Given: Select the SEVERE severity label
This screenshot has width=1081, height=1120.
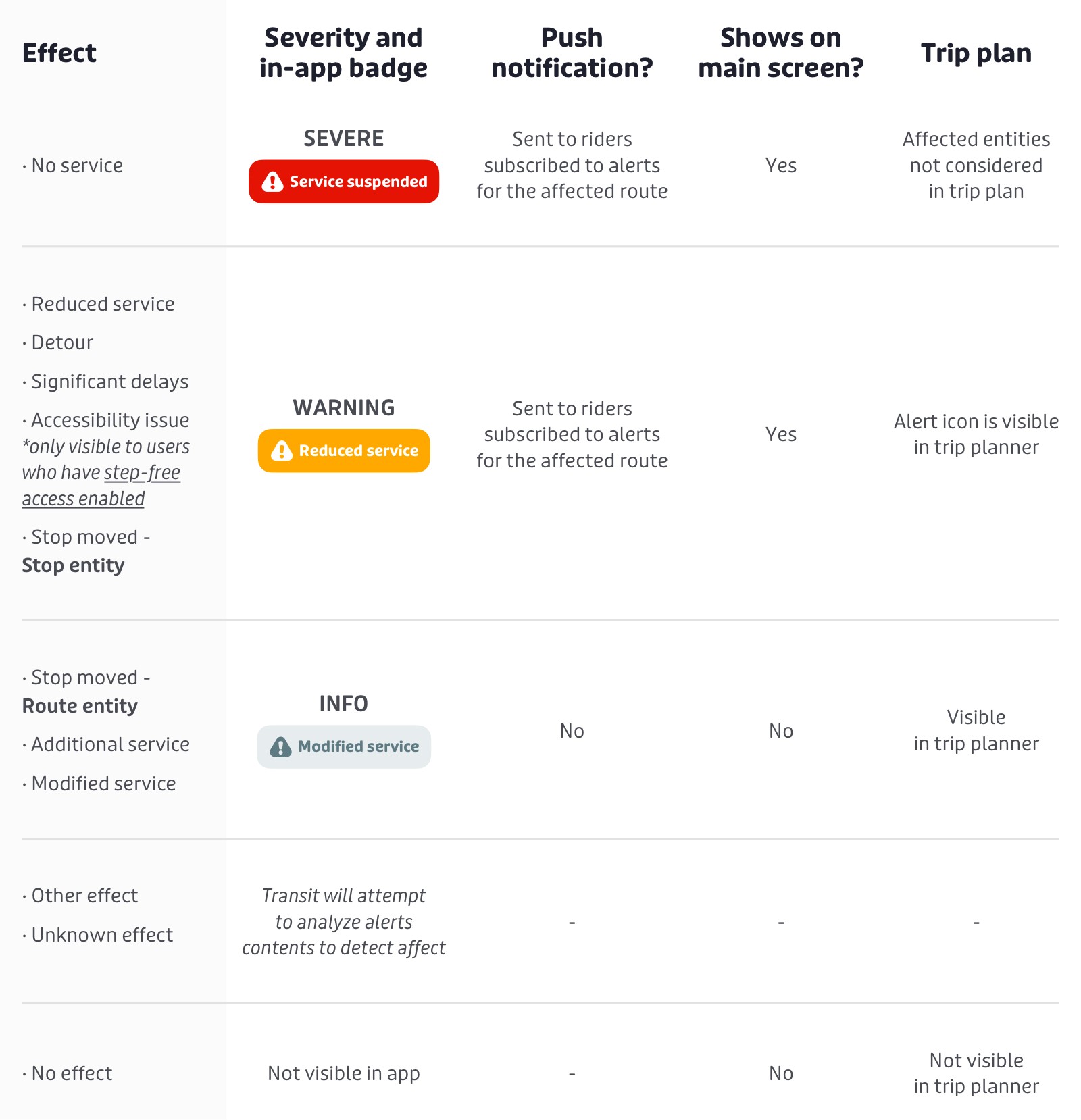Looking at the screenshot, I should (344, 138).
